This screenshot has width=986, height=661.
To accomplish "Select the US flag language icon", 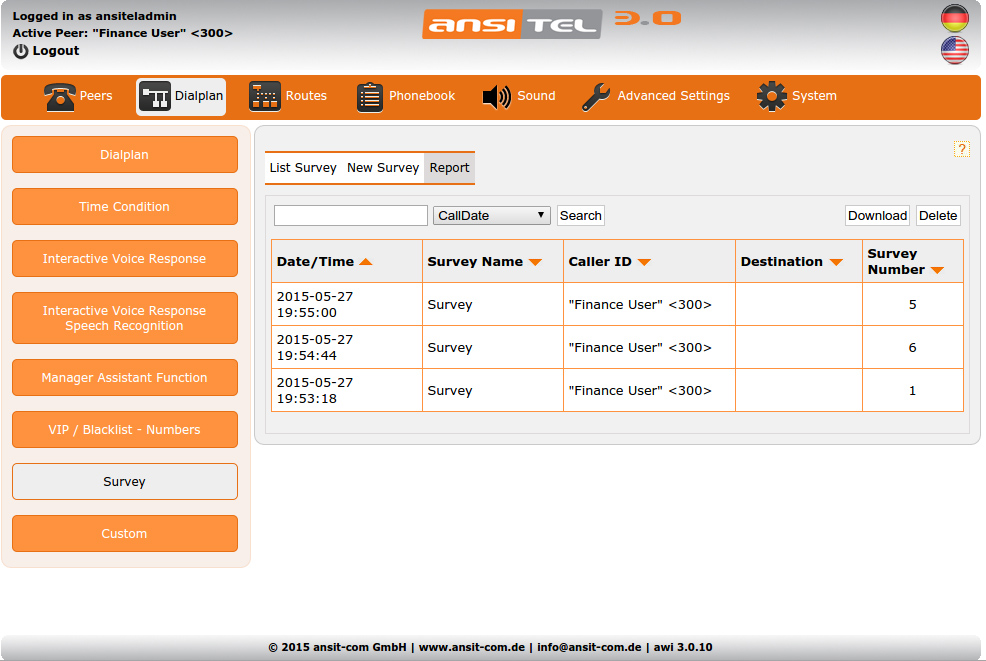I will [955, 50].
